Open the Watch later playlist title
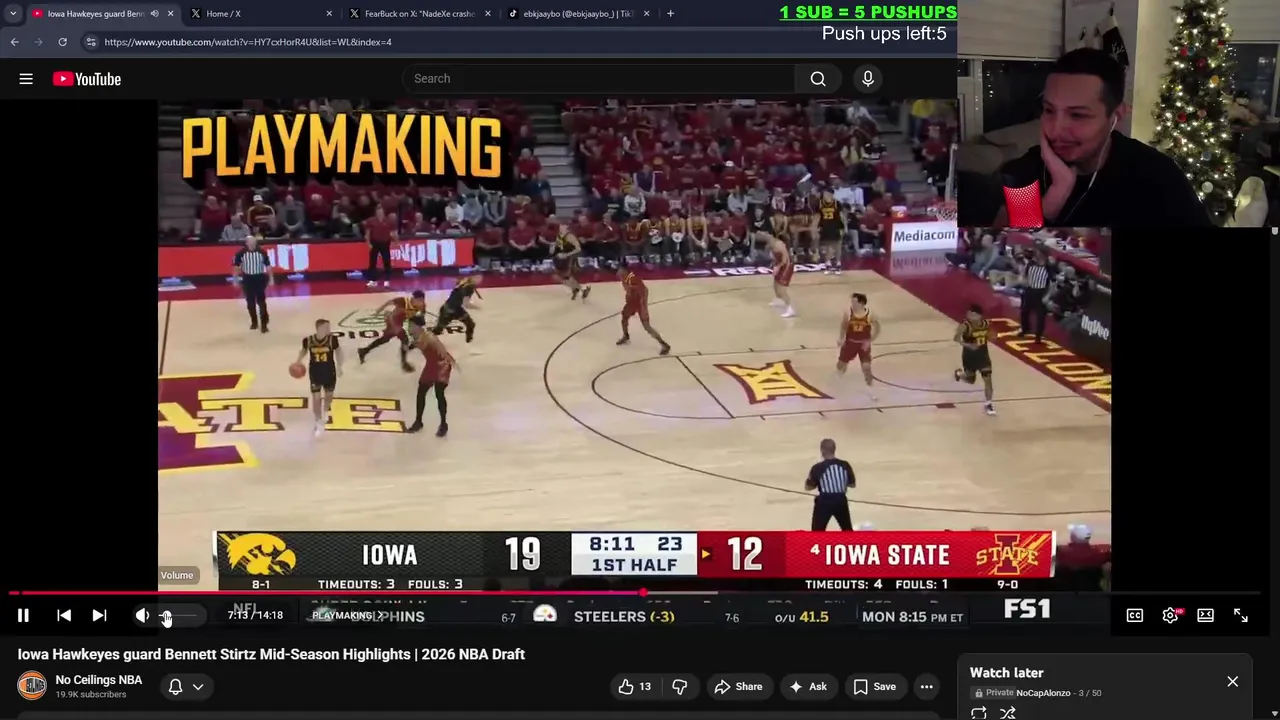This screenshot has width=1280, height=720. point(1007,673)
